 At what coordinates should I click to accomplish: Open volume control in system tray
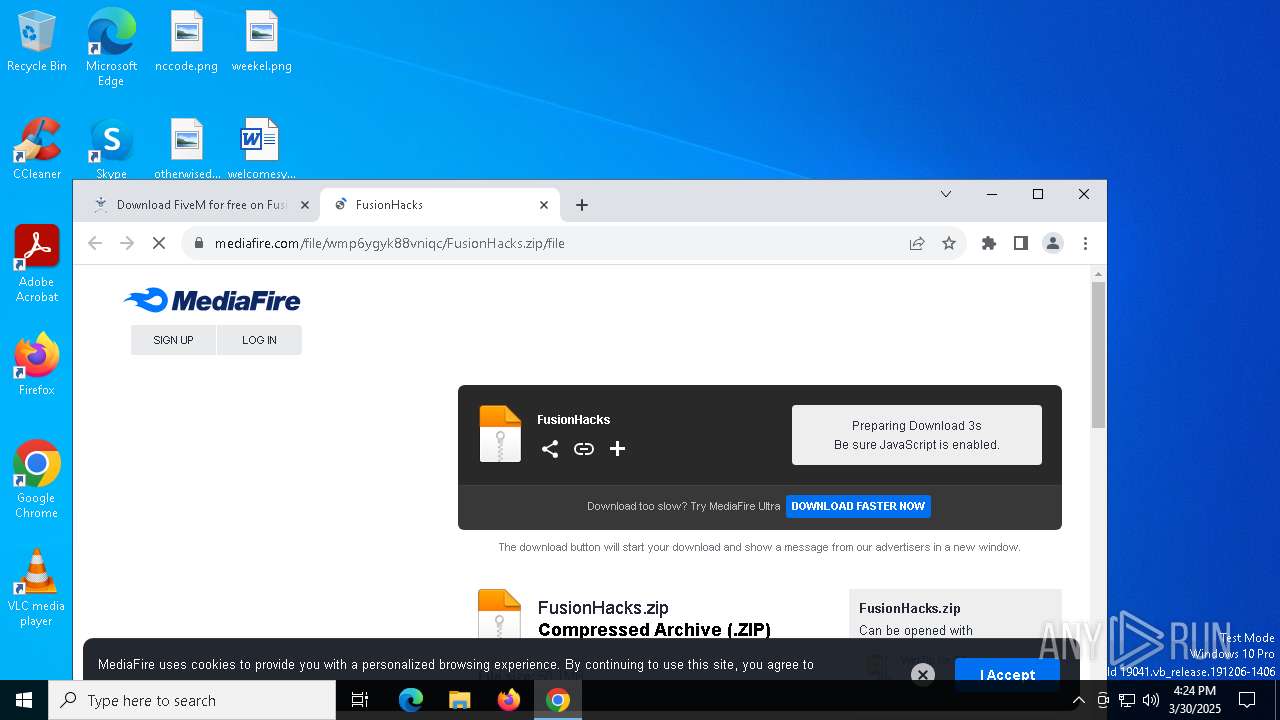click(x=1150, y=701)
